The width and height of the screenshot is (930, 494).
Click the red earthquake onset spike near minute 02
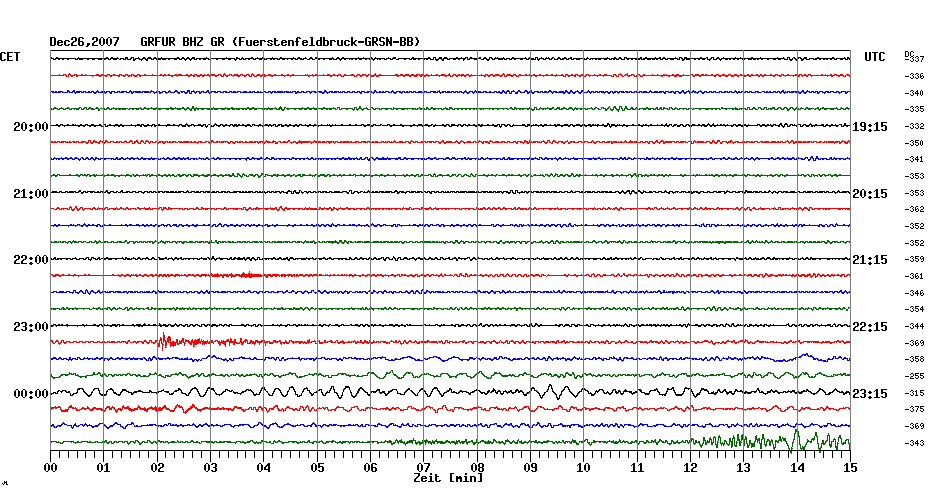(163, 342)
